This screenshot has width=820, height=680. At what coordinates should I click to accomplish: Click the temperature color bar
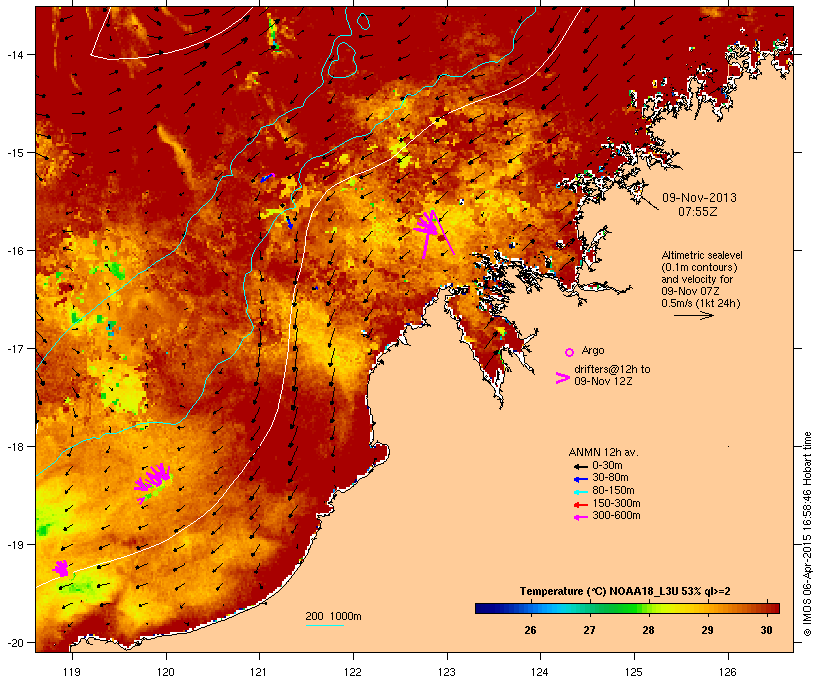(x=627, y=608)
